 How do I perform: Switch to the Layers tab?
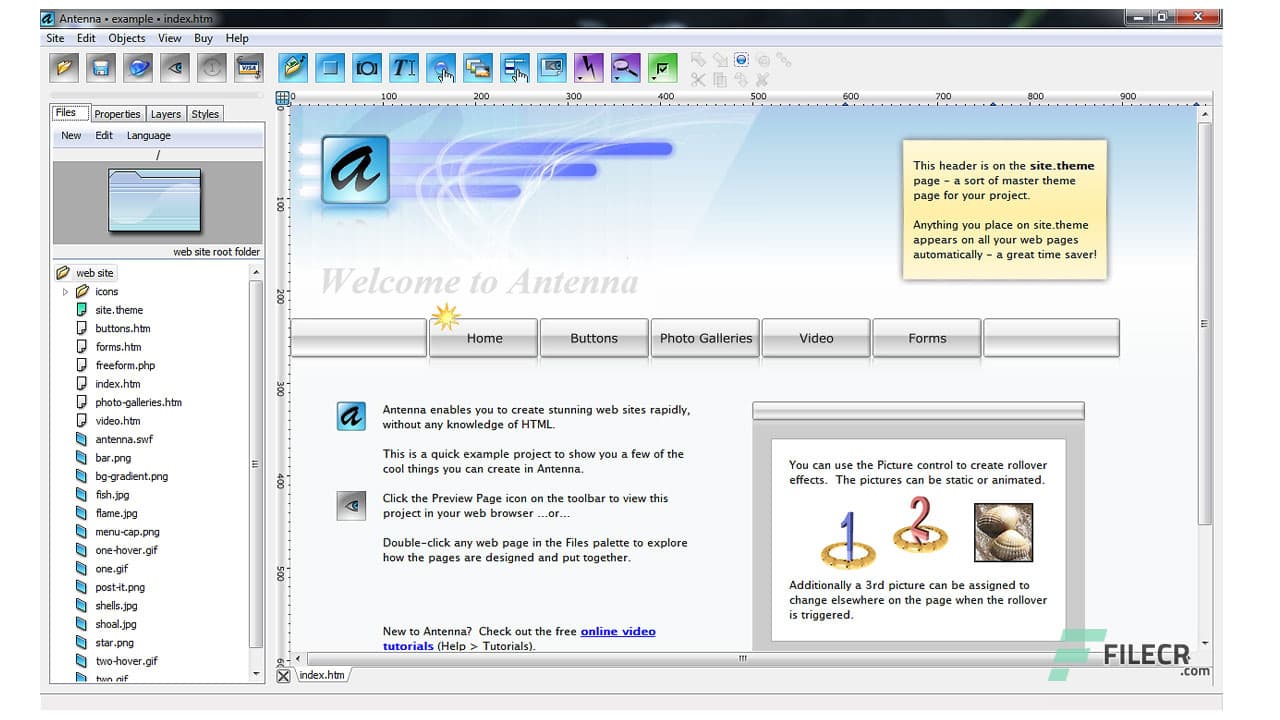tap(165, 113)
